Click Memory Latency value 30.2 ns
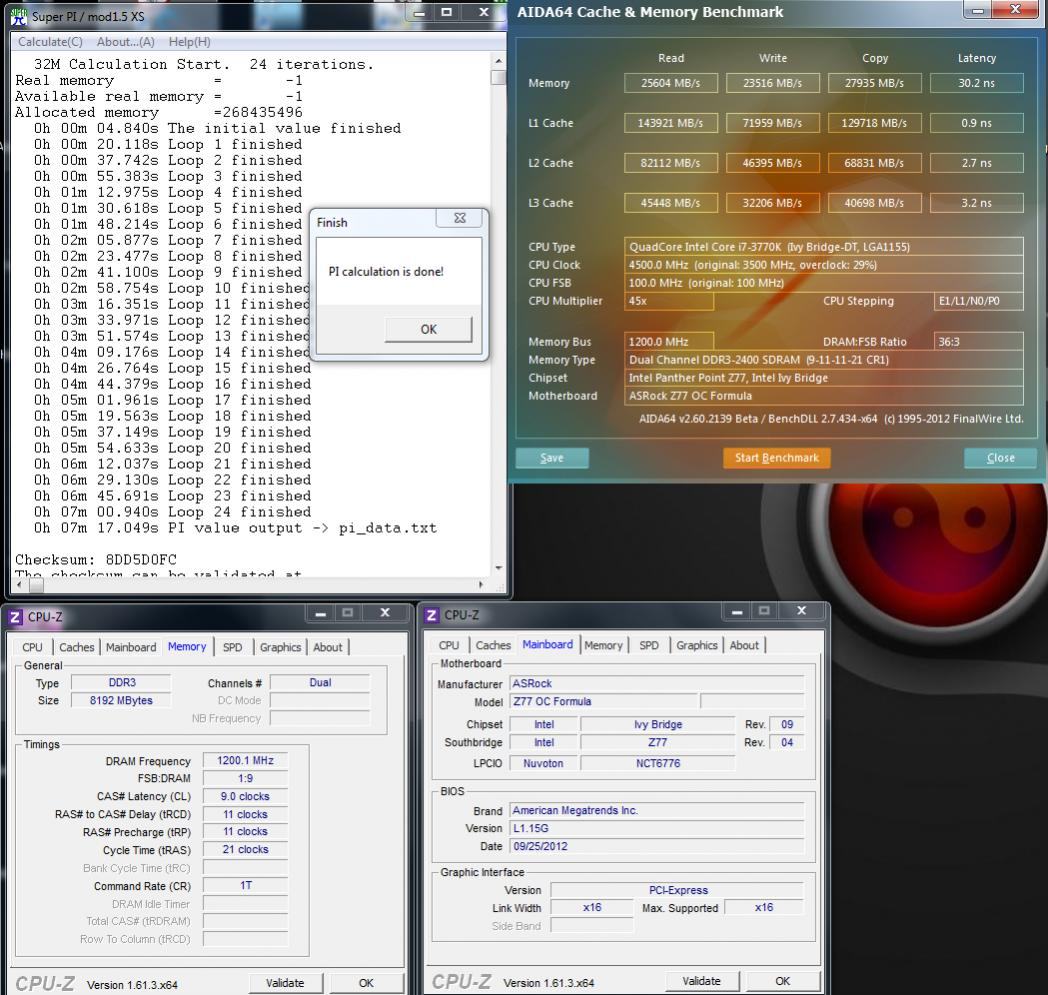Image resolution: width=1048 pixels, height=995 pixels. [x=976, y=83]
